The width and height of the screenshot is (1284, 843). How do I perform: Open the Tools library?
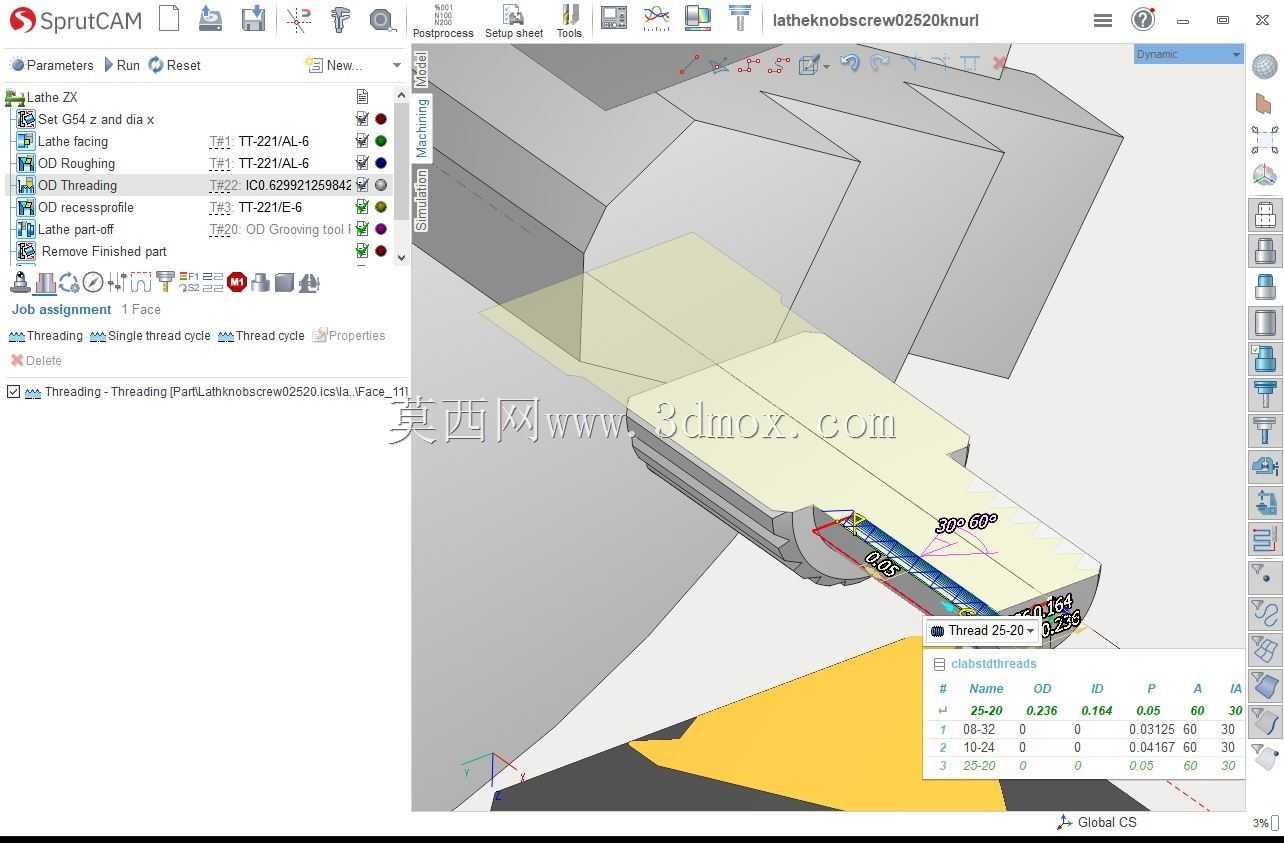coord(569,20)
